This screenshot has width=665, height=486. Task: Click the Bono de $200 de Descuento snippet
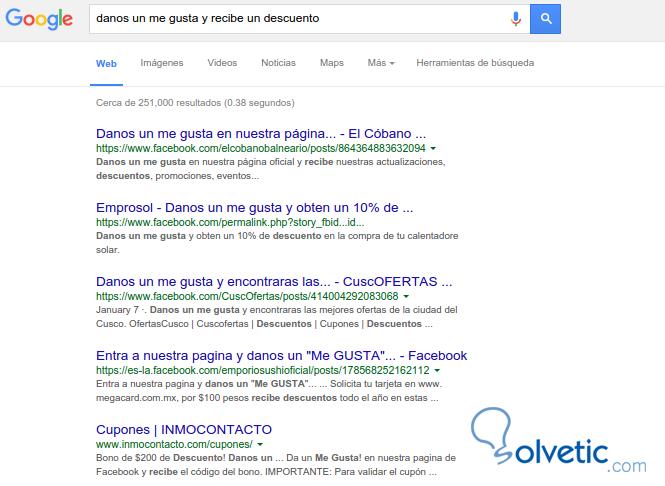(x=276, y=465)
